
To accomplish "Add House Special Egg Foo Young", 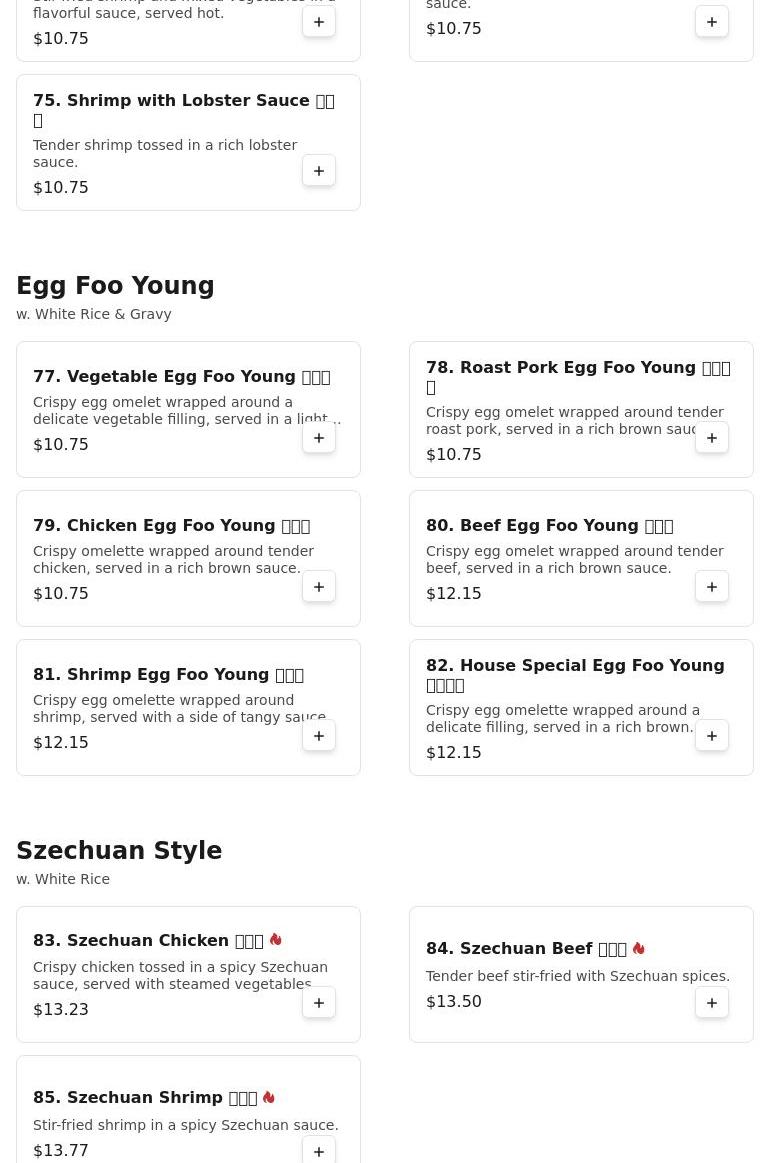I will tap(712, 736).
